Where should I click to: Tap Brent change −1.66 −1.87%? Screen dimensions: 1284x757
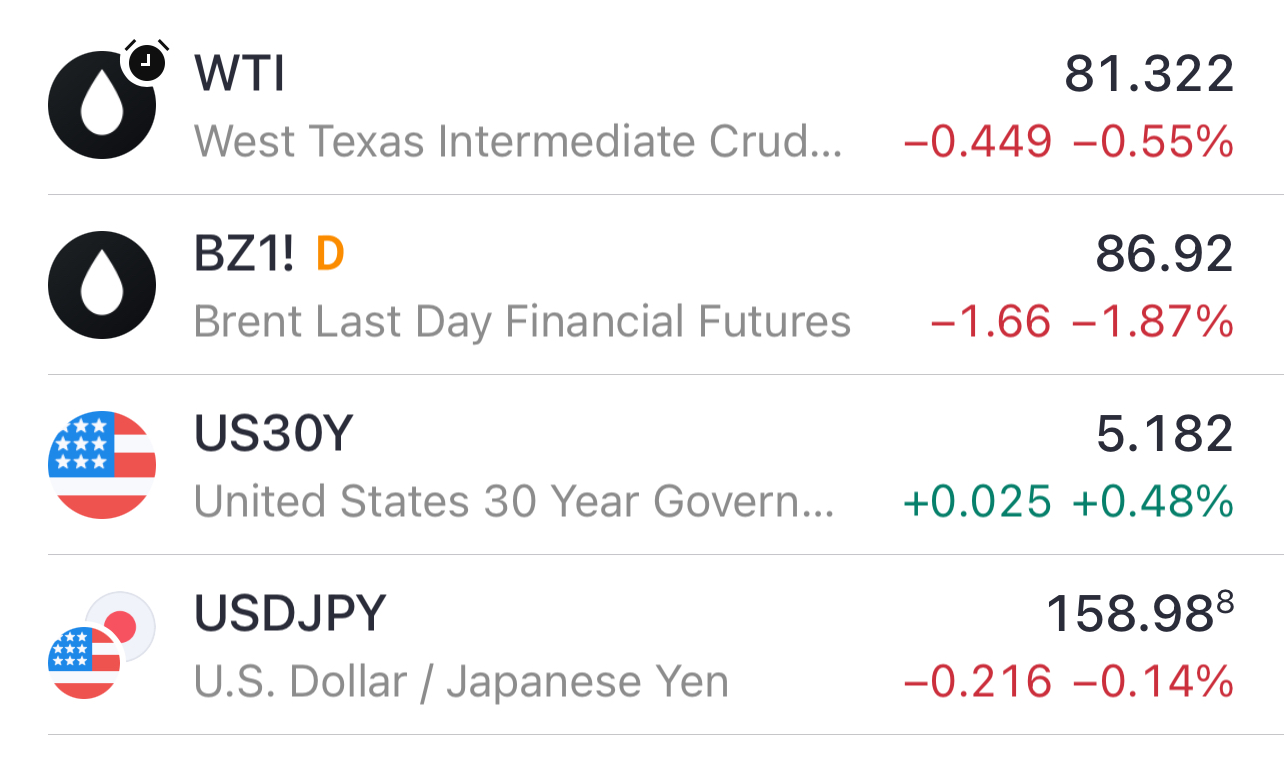[1082, 322]
